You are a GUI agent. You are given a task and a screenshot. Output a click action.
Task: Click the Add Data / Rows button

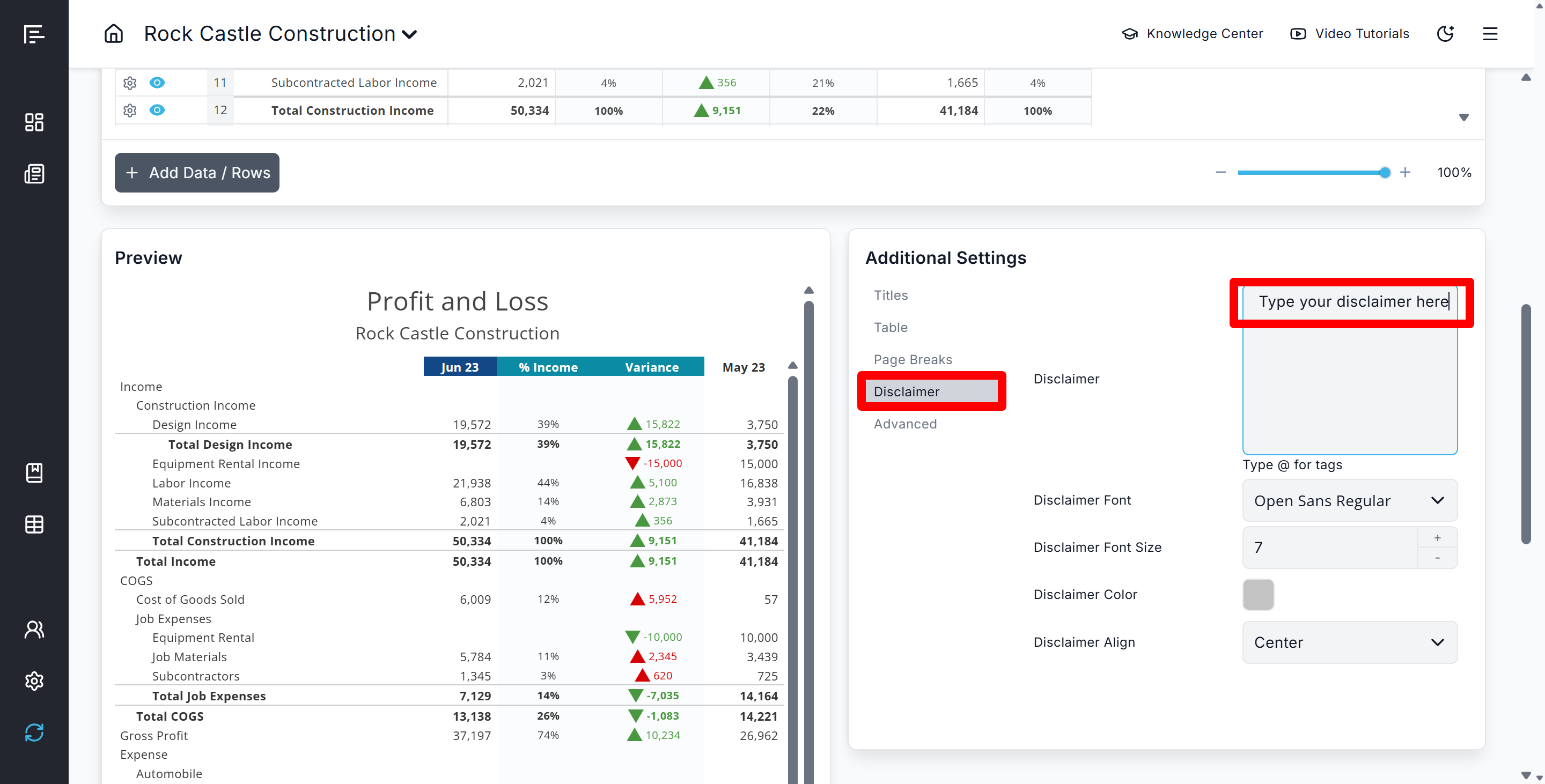pos(197,173)
